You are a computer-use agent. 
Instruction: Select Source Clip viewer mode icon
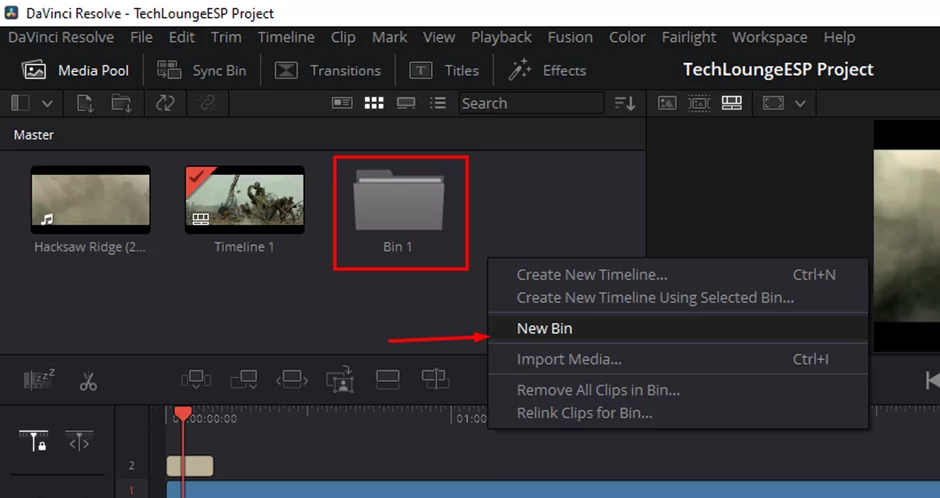point(667,103)
